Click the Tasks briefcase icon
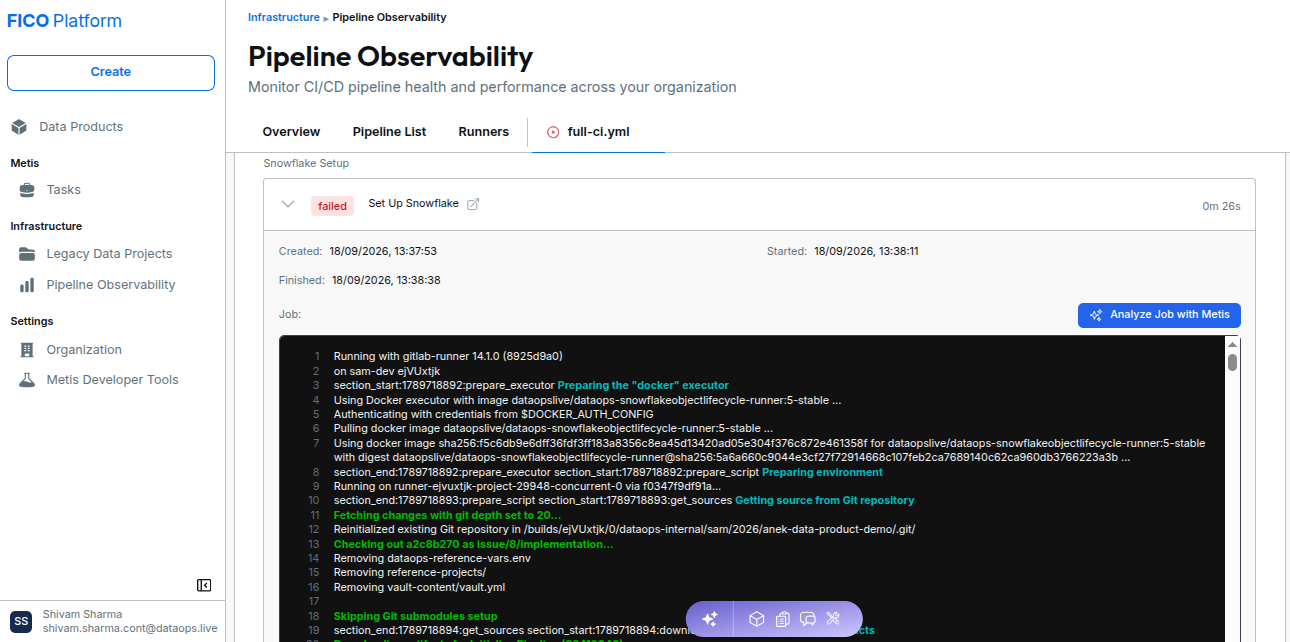Screen dimensions: 1290x642 (x=27, y=190)
